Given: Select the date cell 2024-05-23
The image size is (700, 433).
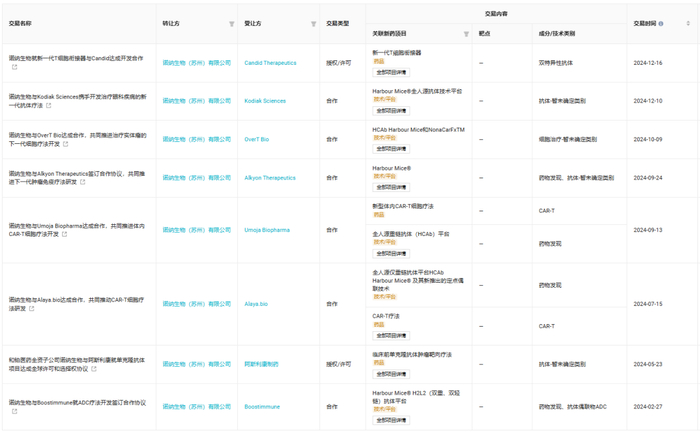Looking at the screenshot, I should point(648,364).
